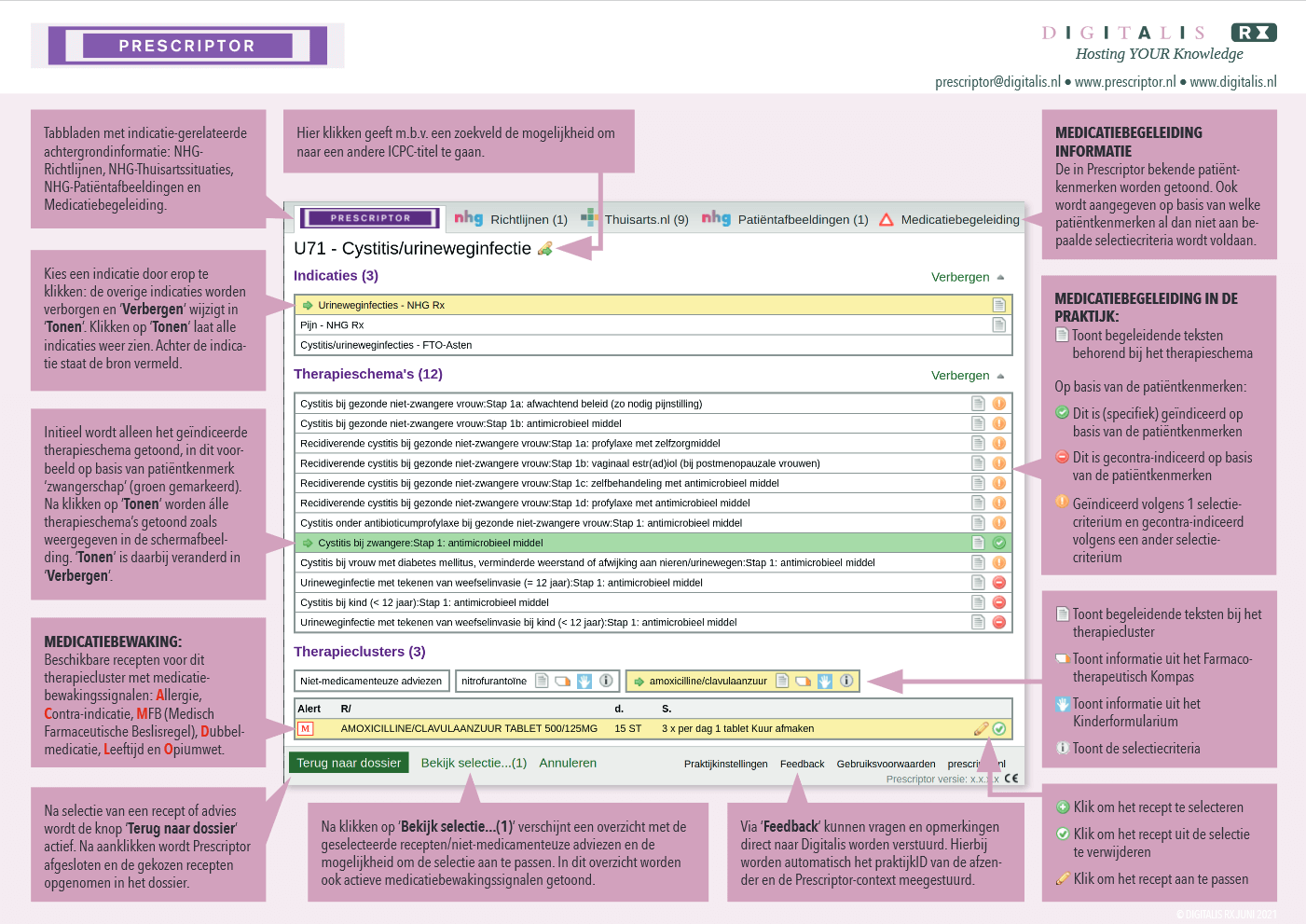The width and height of the screenshot is (1306, 924).
Task: Edit the AMOXICILLINE/CLAVULAANZUUR recipe with the pencil icon
Action: [982, 728]
